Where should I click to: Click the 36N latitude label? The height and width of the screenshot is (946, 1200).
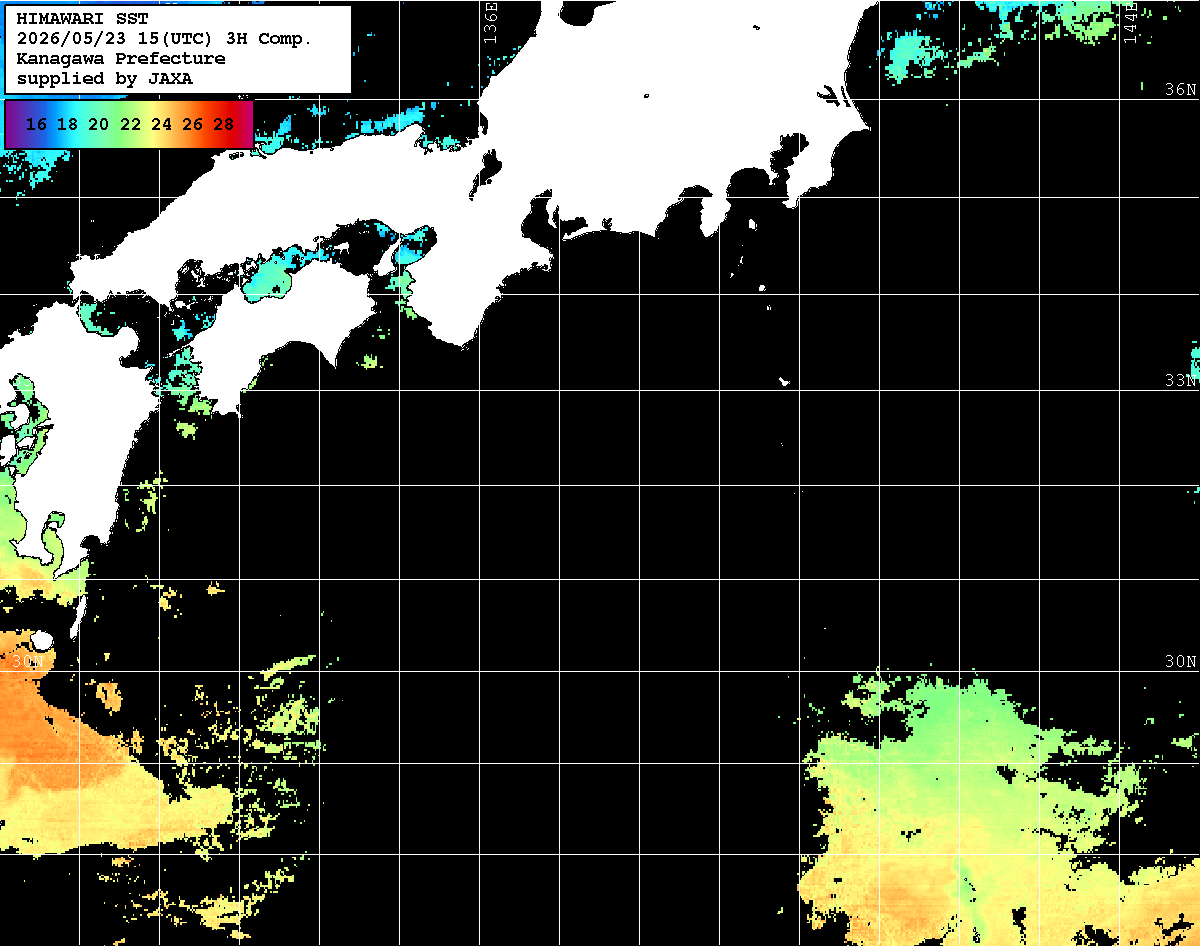coord(1180,89)
